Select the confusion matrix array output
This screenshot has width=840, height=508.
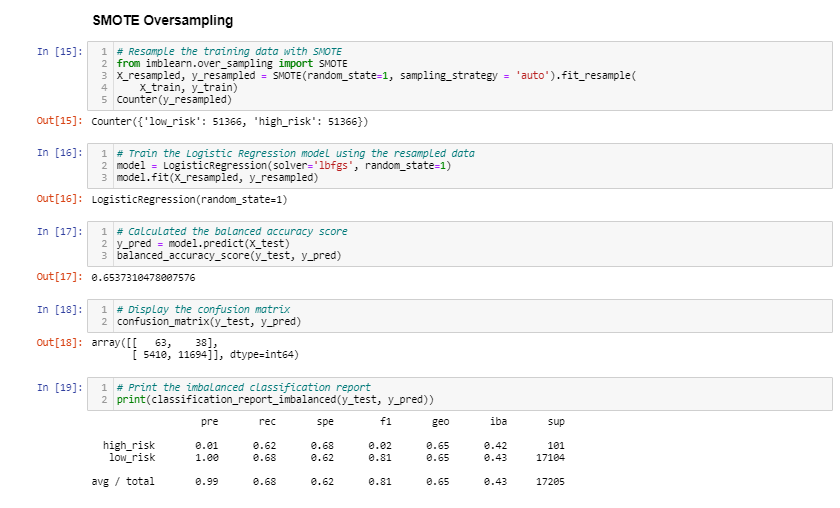click(x=195, y=348)
